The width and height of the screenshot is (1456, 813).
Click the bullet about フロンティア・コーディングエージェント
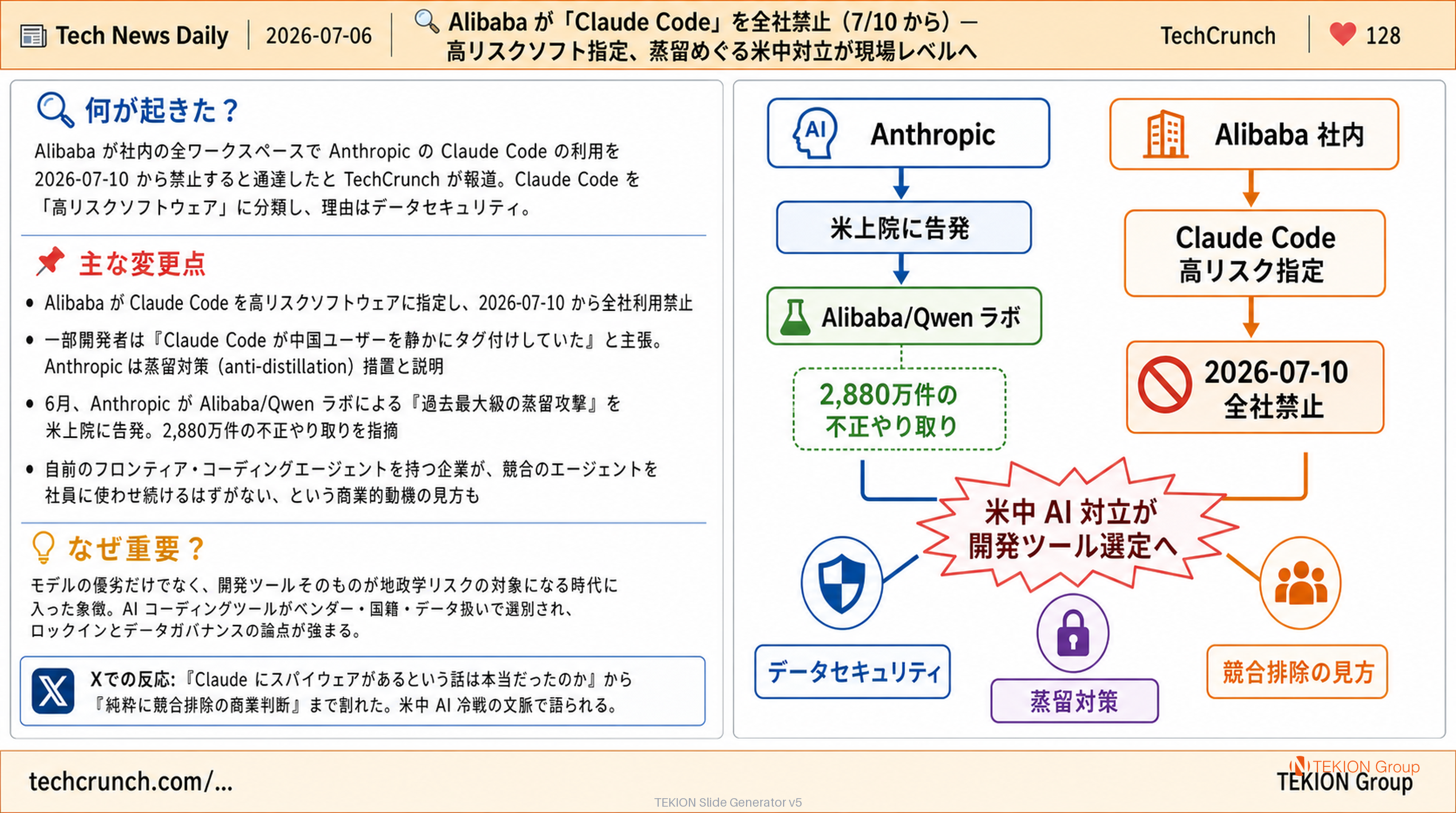pyautogui.click(x=351, y=482)
